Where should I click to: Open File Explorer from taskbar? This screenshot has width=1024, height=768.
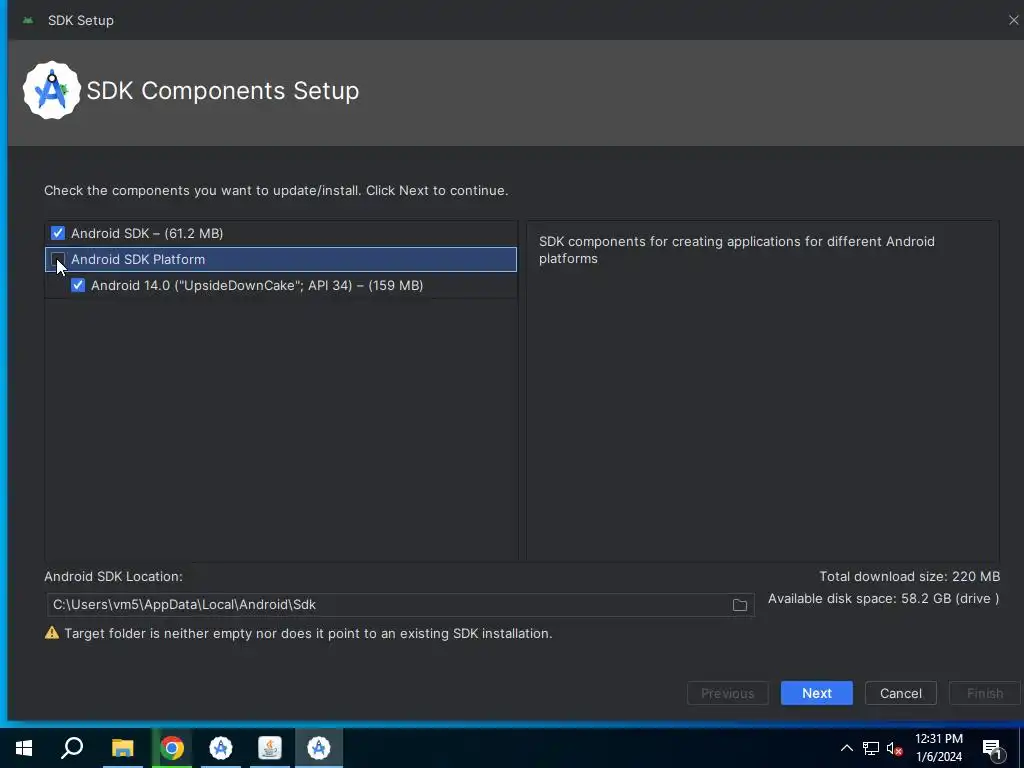pos(122,748)
